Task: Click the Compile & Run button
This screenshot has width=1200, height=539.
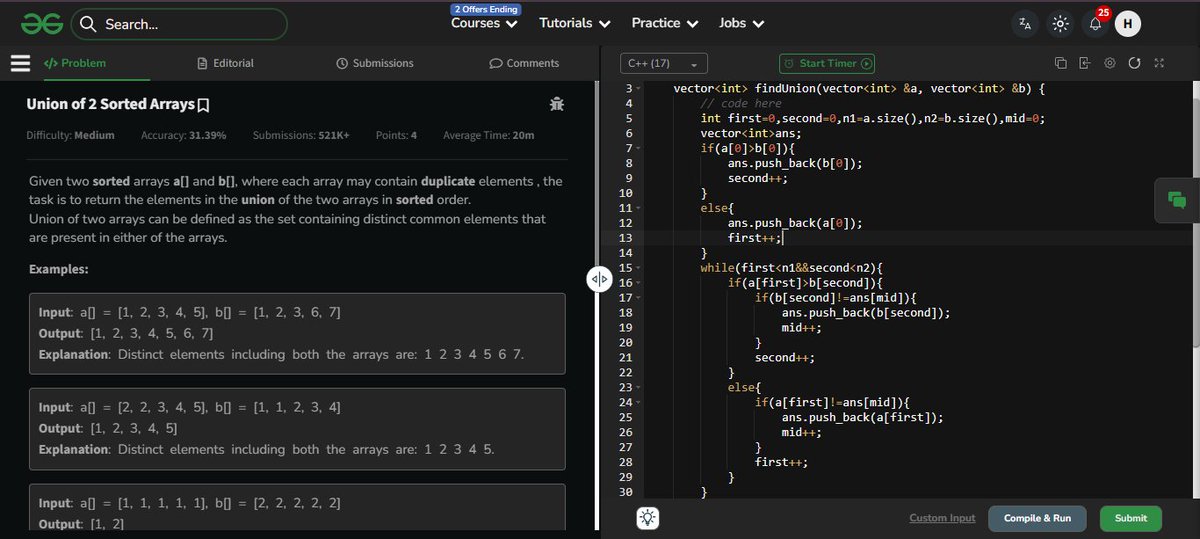Action: pyautogui.click(x=1037, y=518)
